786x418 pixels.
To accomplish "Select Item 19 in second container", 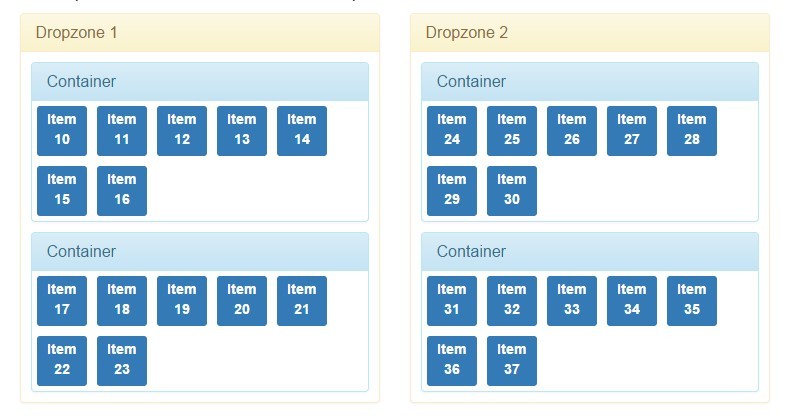I will (x=182, y=301).
